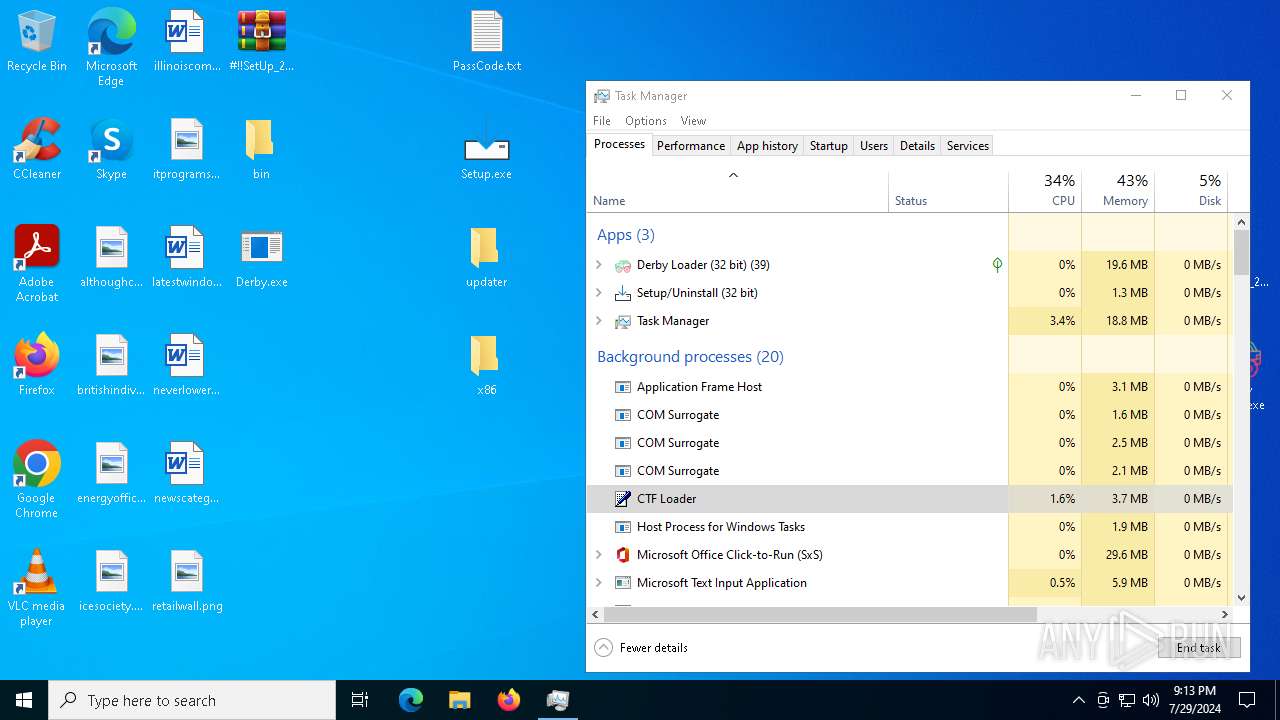
Task: Switch to the Users tab
Action: 874,146
